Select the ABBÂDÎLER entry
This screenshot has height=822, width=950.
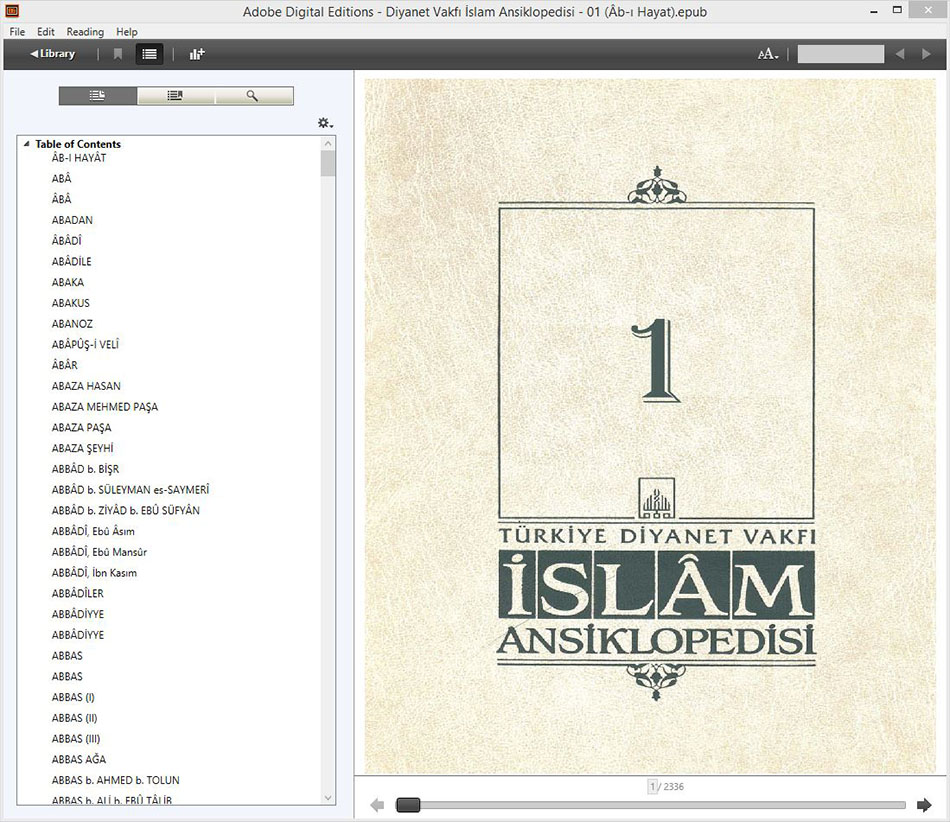(78, 593)
